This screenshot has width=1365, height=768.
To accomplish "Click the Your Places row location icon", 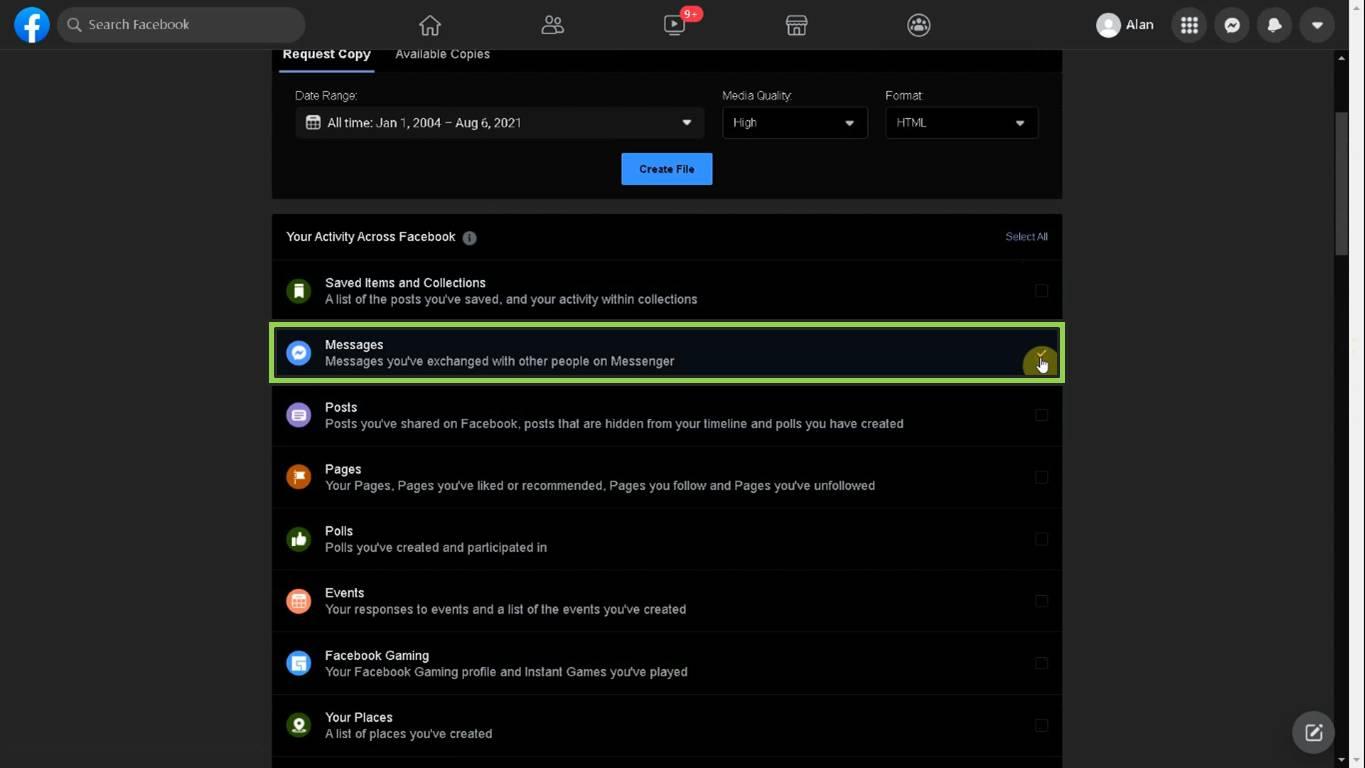I will pyautogui.click(x=298, y=725).
